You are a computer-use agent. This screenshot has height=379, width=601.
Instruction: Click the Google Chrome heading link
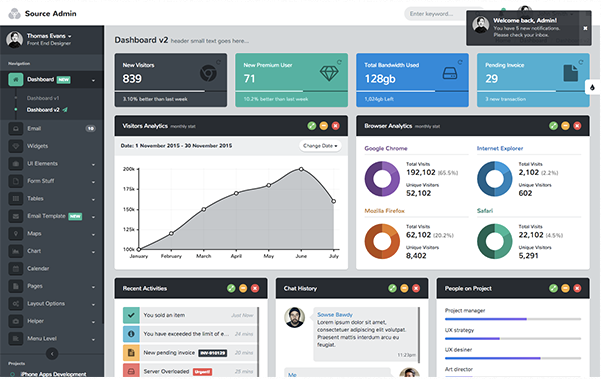(386, 148)
